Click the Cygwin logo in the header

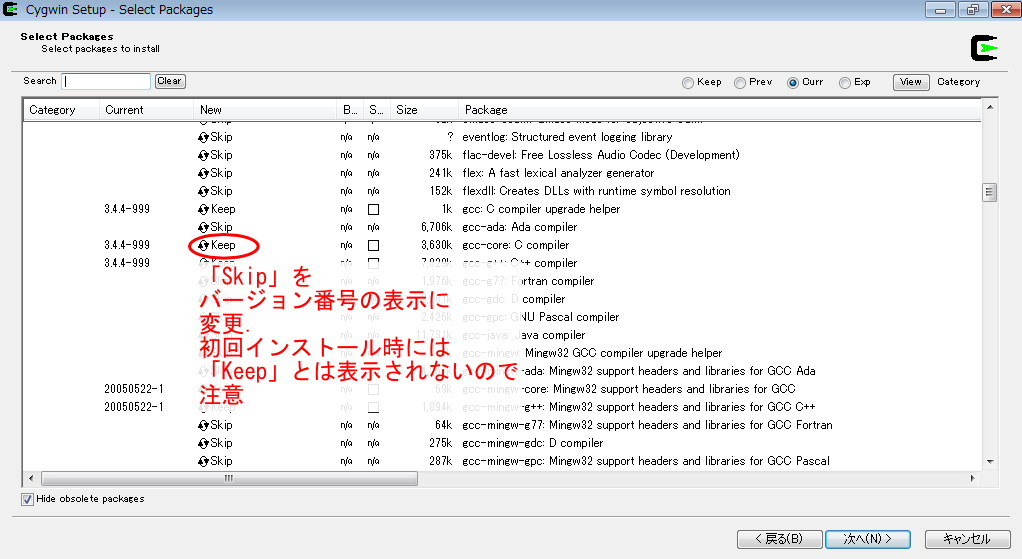[984, 48]
